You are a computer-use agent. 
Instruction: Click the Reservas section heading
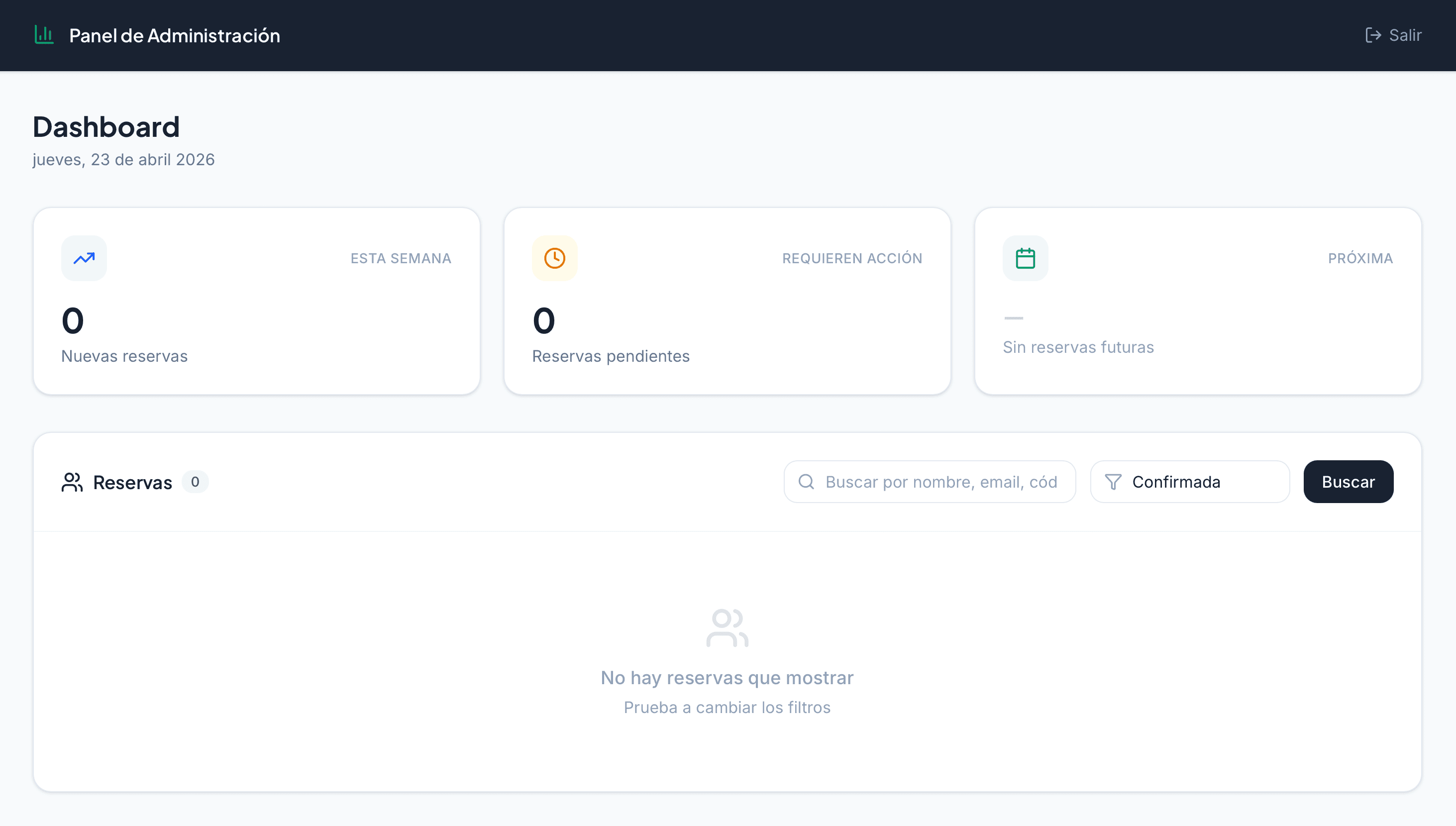pos(132,482)
